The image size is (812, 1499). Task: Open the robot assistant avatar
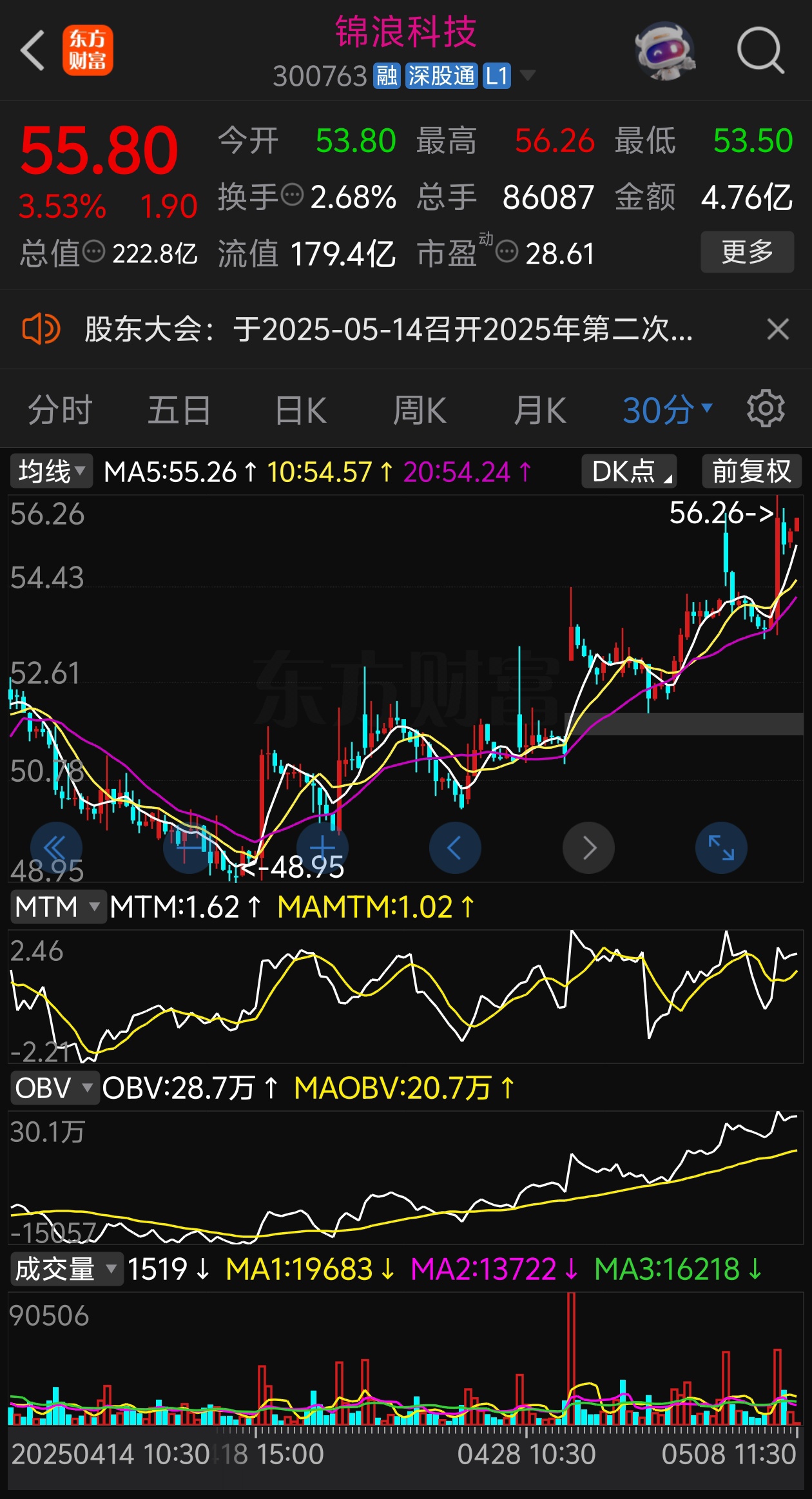coord(664,51)
